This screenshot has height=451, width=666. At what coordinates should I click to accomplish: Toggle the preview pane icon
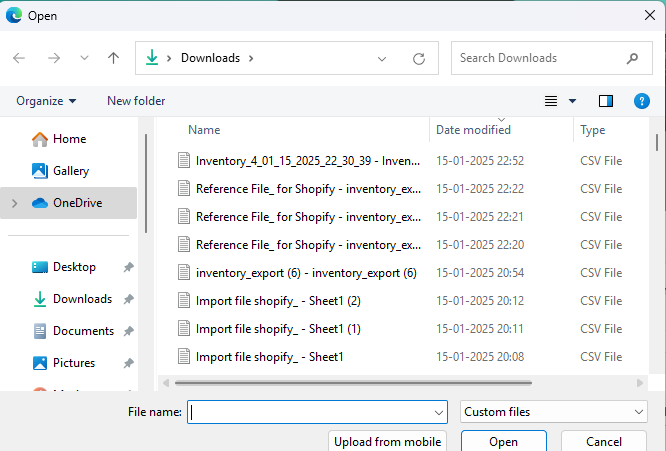tap(605, 101)
